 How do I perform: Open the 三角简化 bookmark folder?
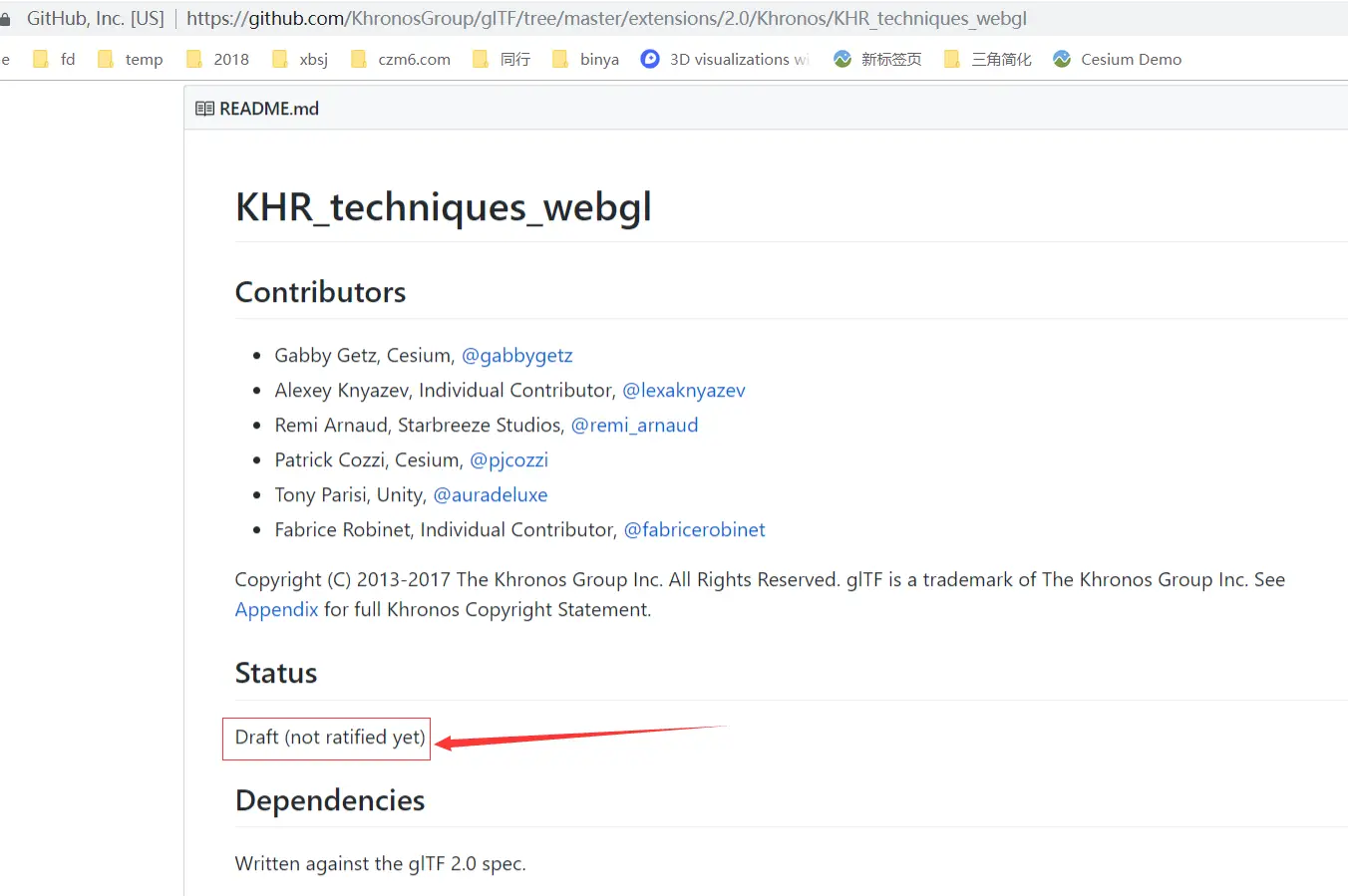coord(988,60)
